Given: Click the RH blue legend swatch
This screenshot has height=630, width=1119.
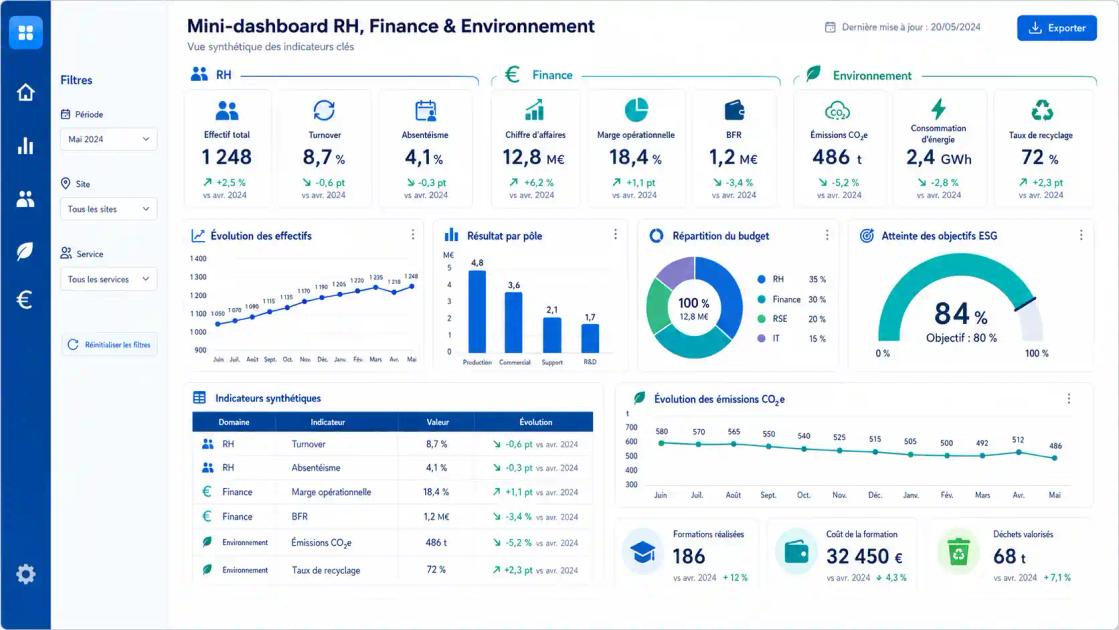Looking at the screenshot, I should pos(761,279).
